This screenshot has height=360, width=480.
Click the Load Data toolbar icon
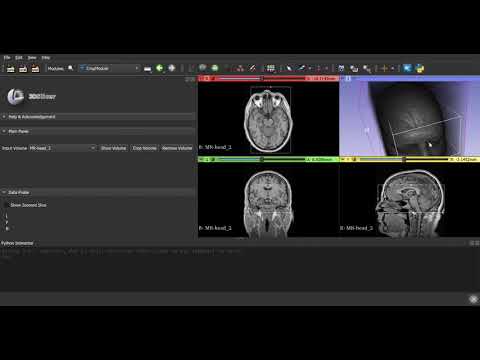pos(11,69)
